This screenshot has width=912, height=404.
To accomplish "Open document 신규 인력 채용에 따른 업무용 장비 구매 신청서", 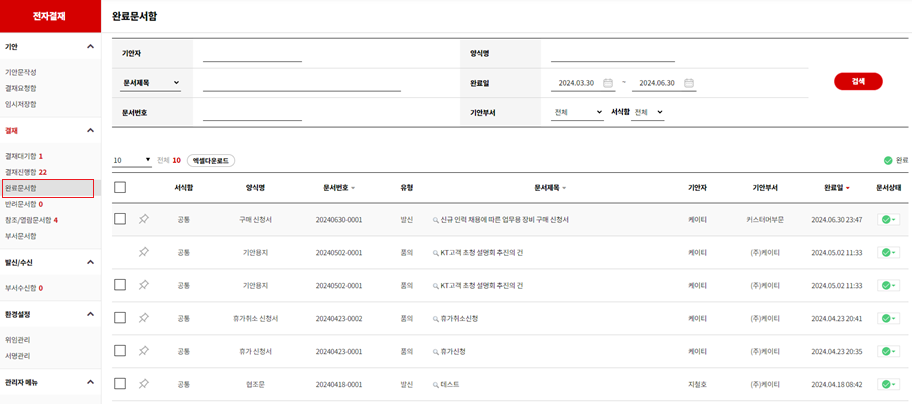I will (x=504, y=220).
